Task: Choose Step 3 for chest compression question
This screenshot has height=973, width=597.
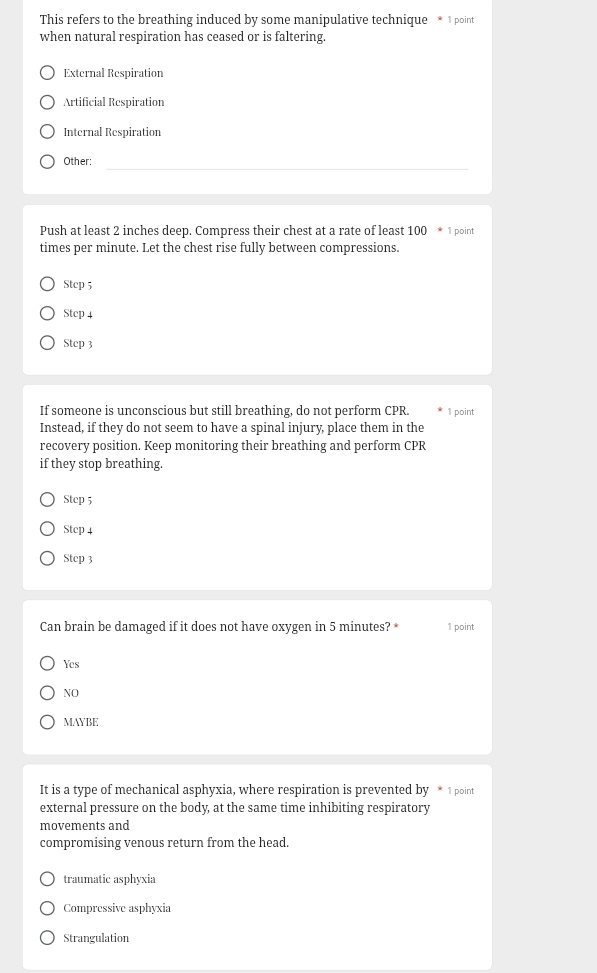Action: (x=47, y=343)
